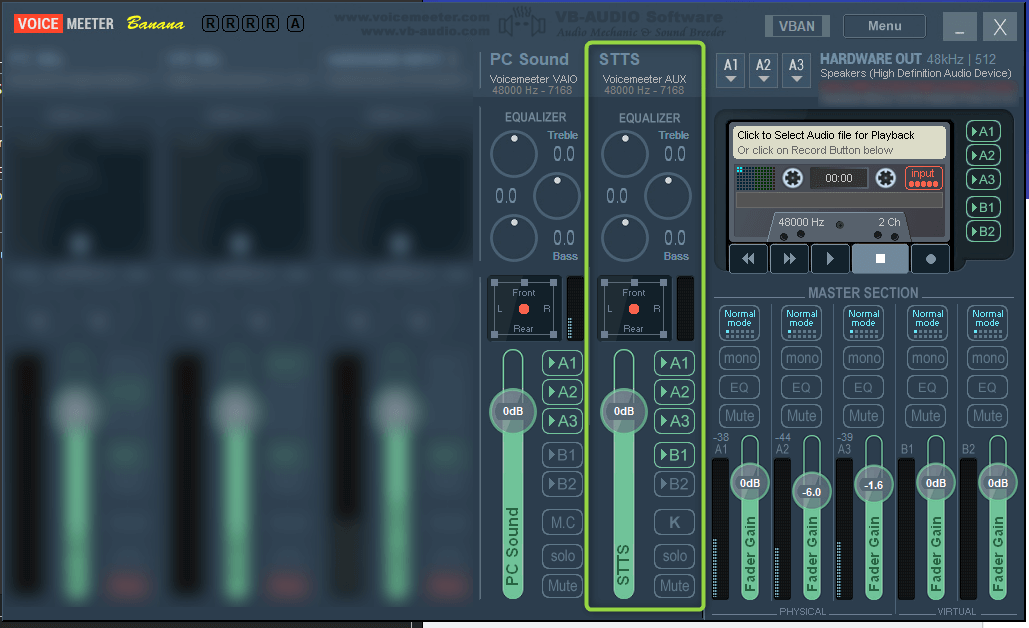Toggle A1 routing on STTS strip
Image resolution: width=1029 pixels, height=628 pixels.
[x=674, y=363]
